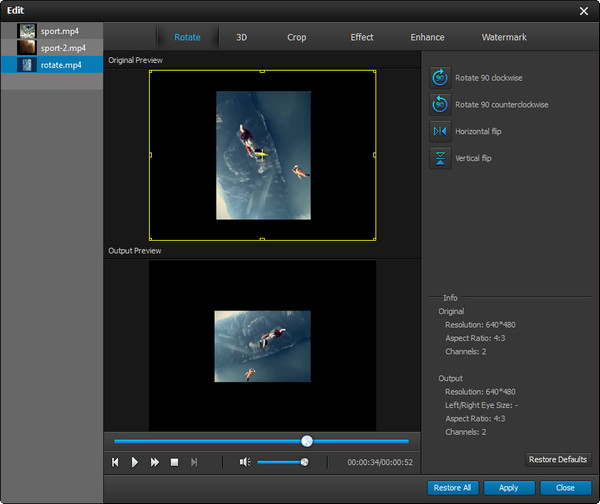Click the Apply button
The height and width of the screenshot is (504, 600).
coord(509,488)
